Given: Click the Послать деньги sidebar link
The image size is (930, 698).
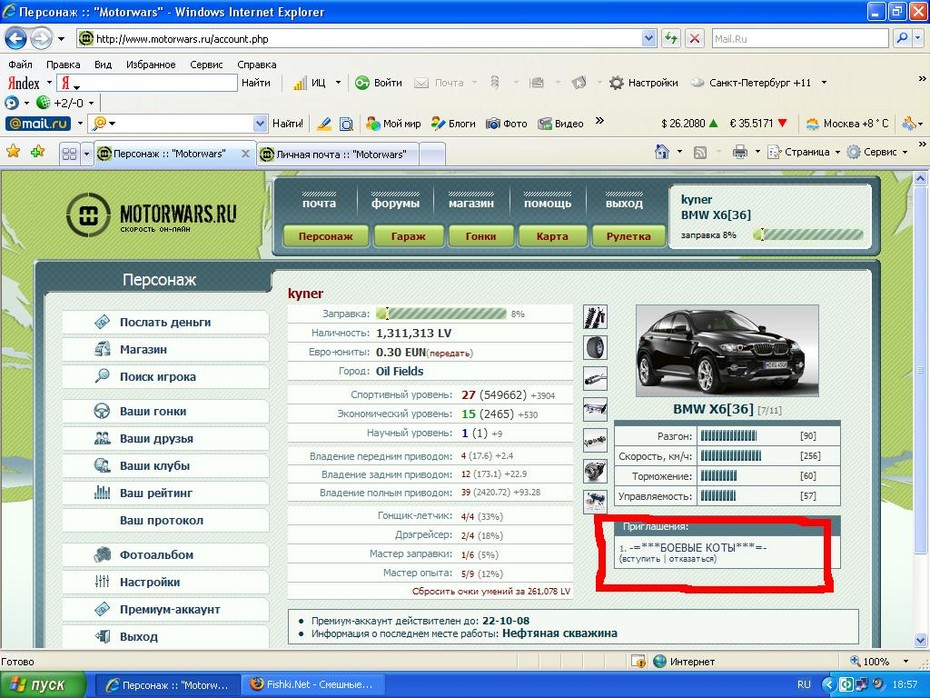Looking at the screenshot, I should tap(165, 323).
